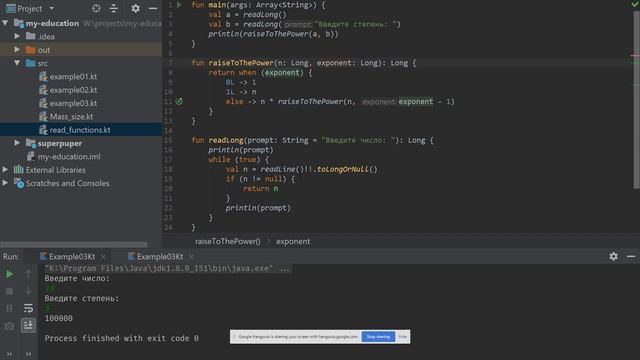Click the Scratches and Consoles icon
The width and height of the screenshot is (640, 360).
[19, 183]
